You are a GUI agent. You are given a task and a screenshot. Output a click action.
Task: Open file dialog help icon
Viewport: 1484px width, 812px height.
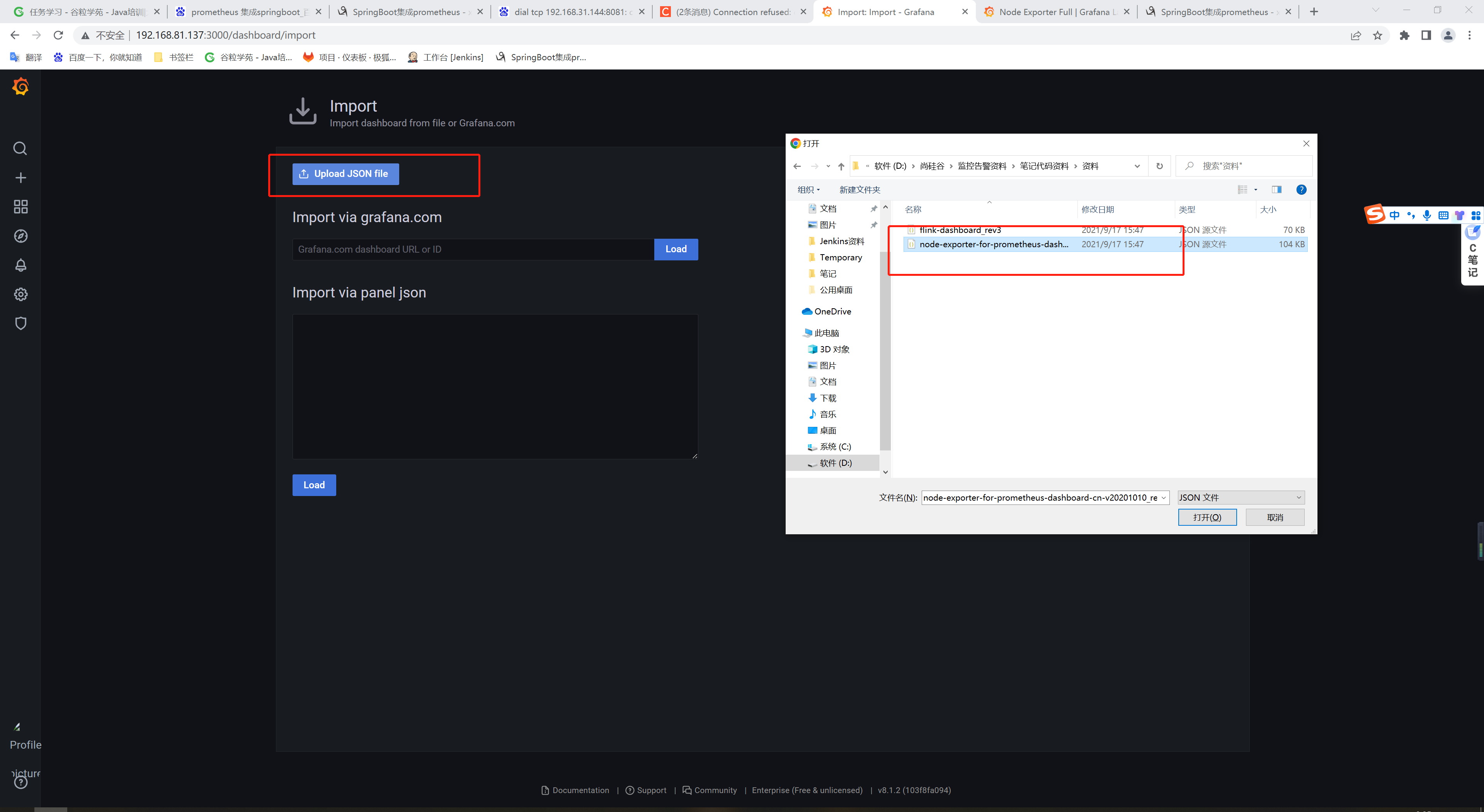click(x=1301, y=189)
